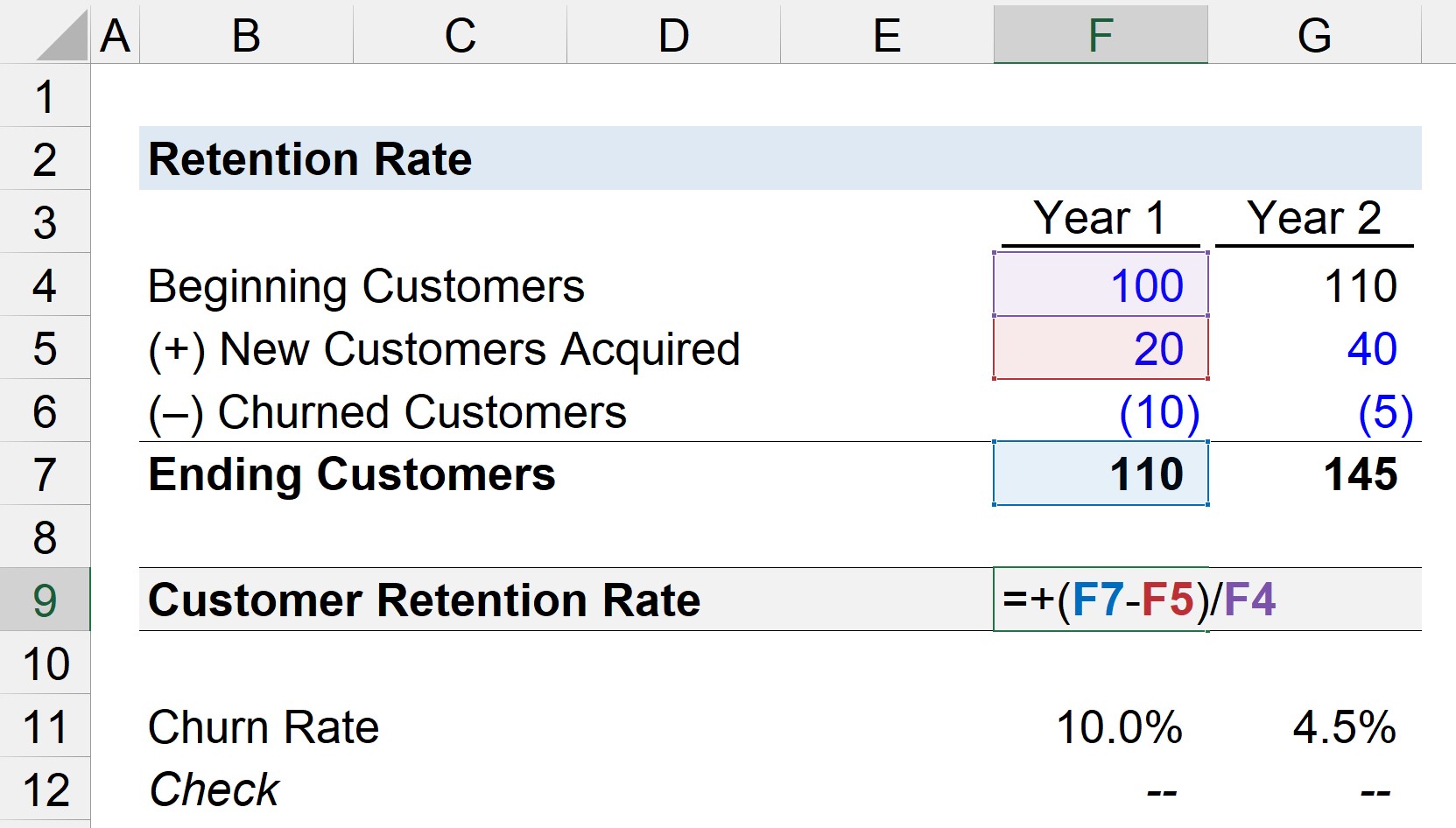Select the G column header
The width and height of the screenshot is (1456, 828).
[x=1316, y=35]
